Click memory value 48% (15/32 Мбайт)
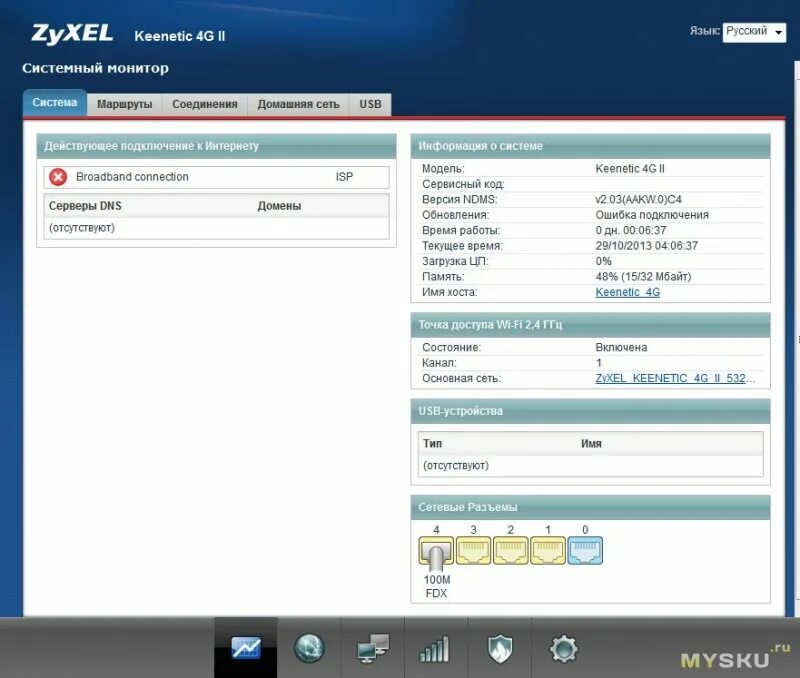Image resolution: width=800 pixels, height=678 pixels. [x=643, y=277]
